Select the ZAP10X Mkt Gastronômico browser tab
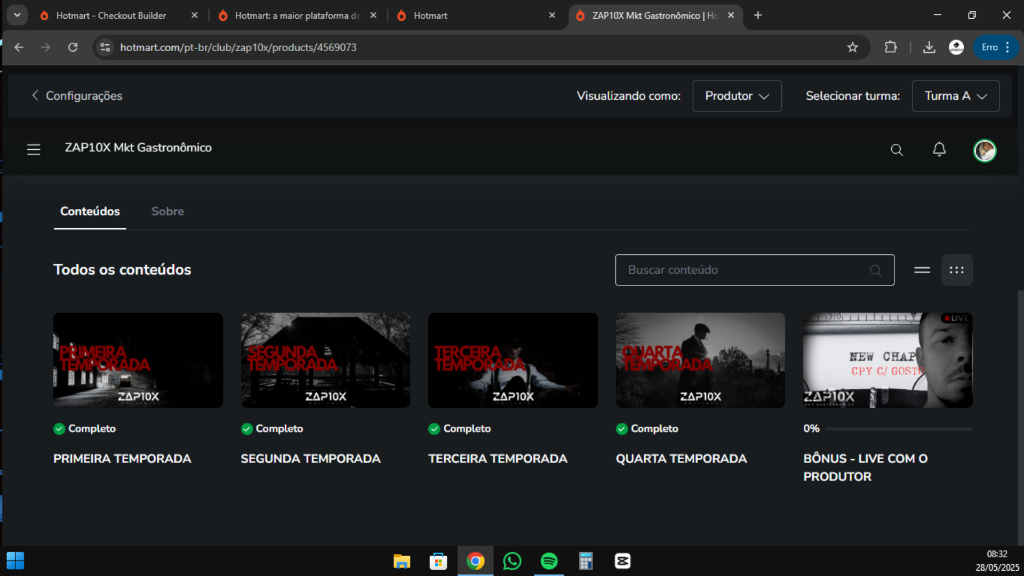The image size is (1024, 576). point(654,15)
